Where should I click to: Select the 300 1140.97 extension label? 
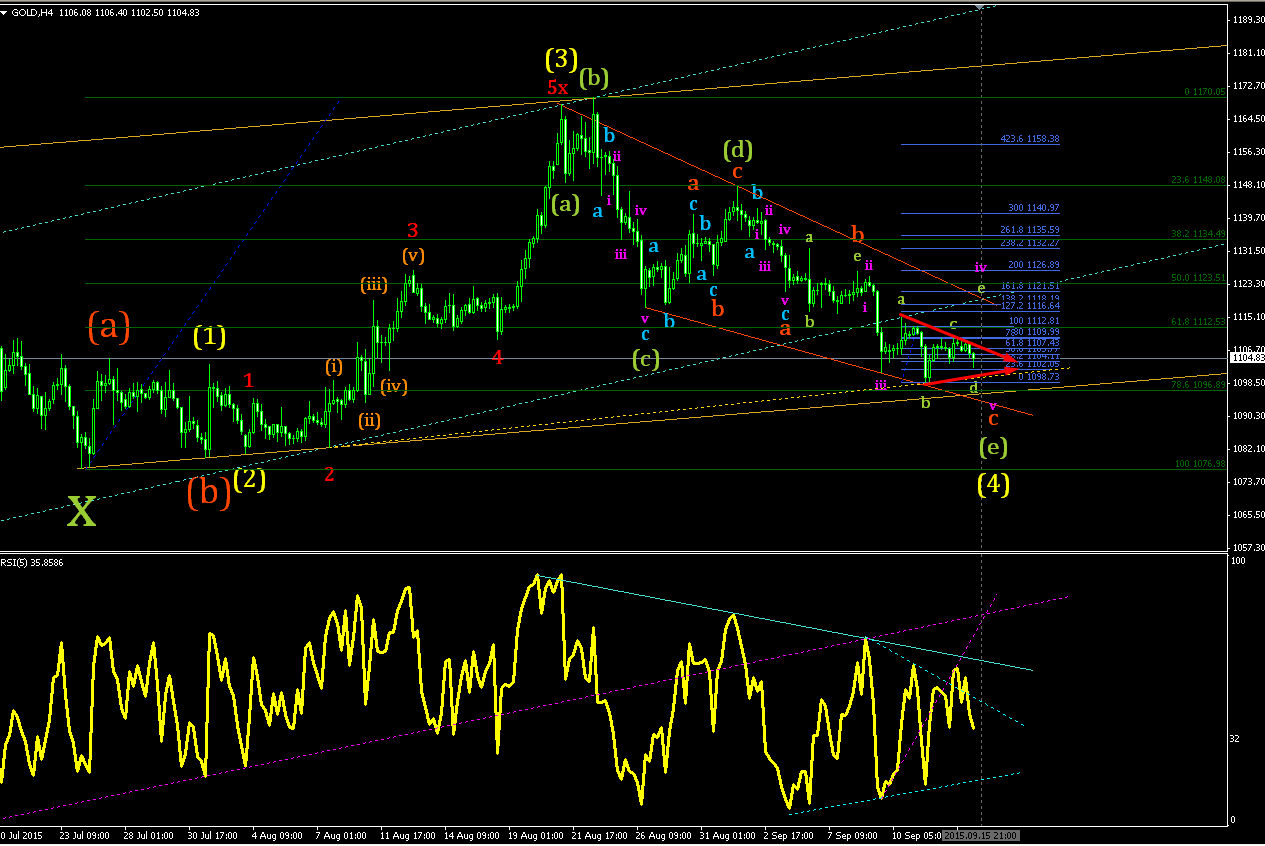pyautogui.click(x=1033, y=208)
